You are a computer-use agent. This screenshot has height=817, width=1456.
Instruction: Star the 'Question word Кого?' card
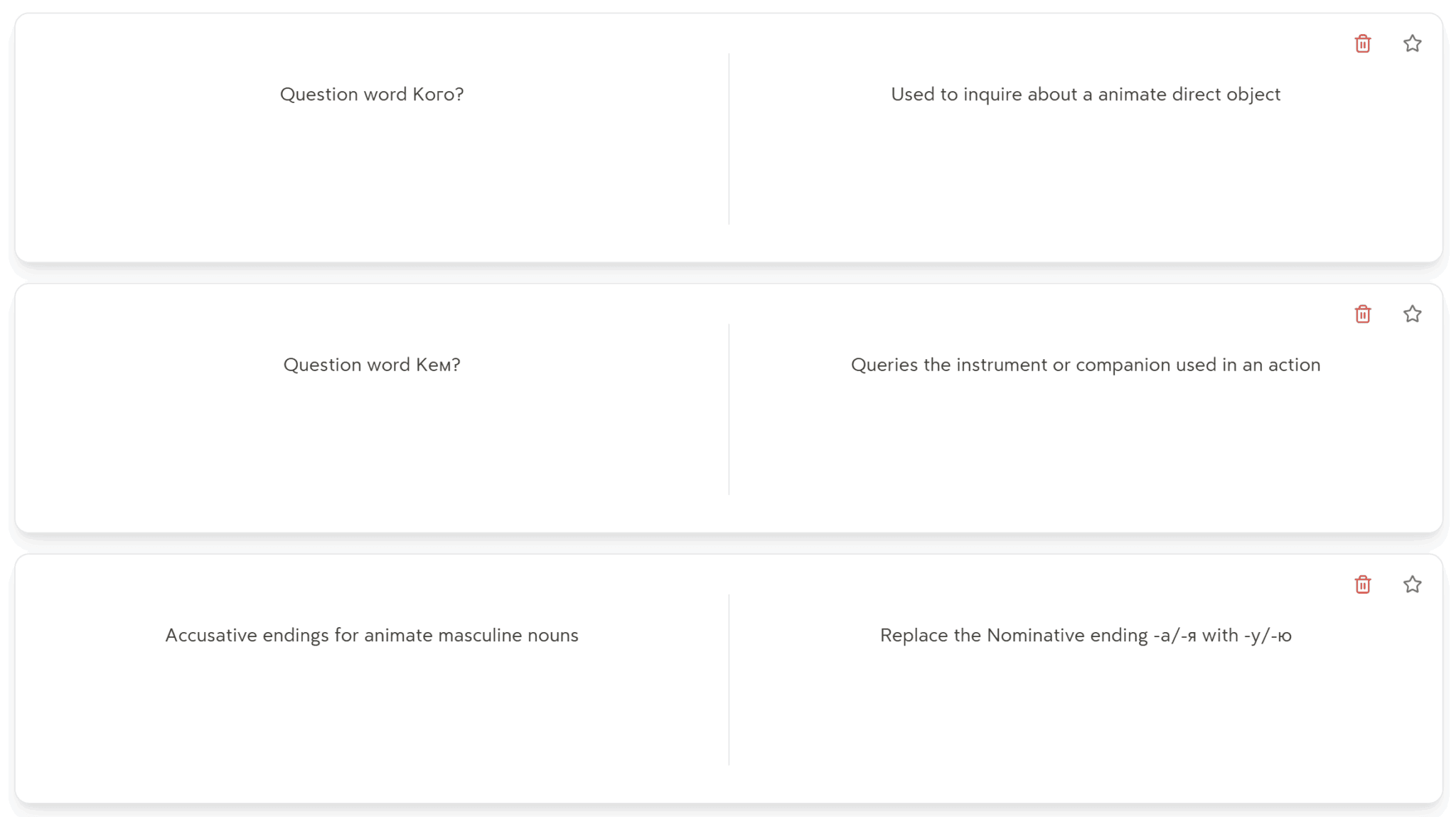coord(1412,44)
